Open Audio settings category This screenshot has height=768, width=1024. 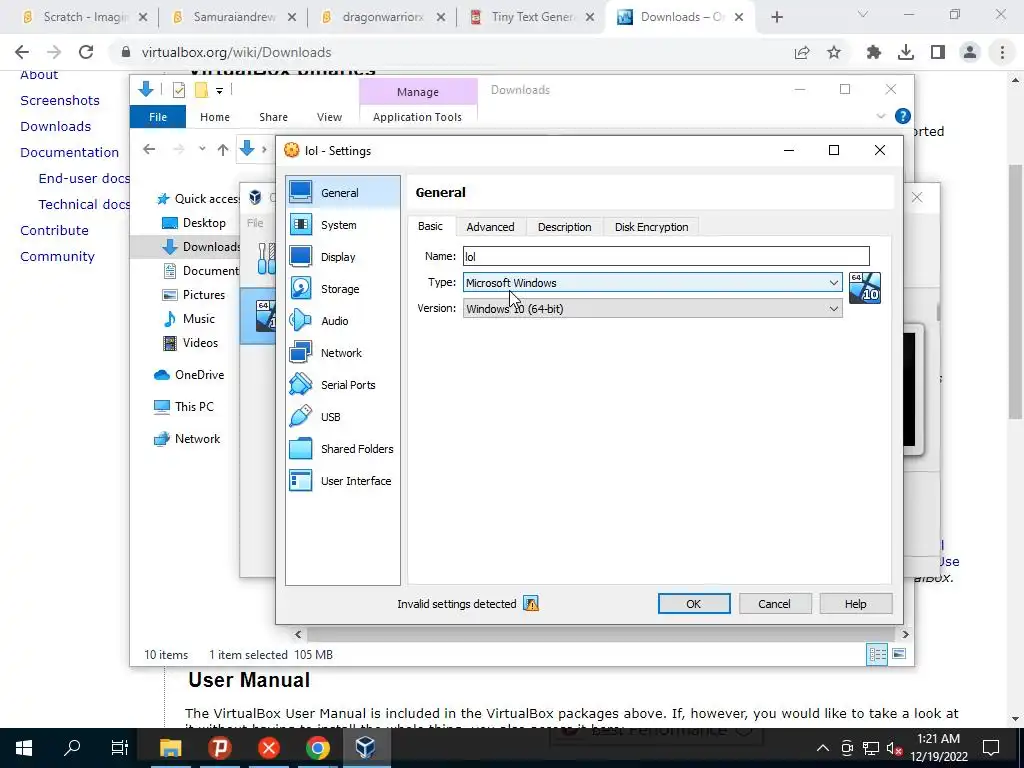[x=342, y=321]
